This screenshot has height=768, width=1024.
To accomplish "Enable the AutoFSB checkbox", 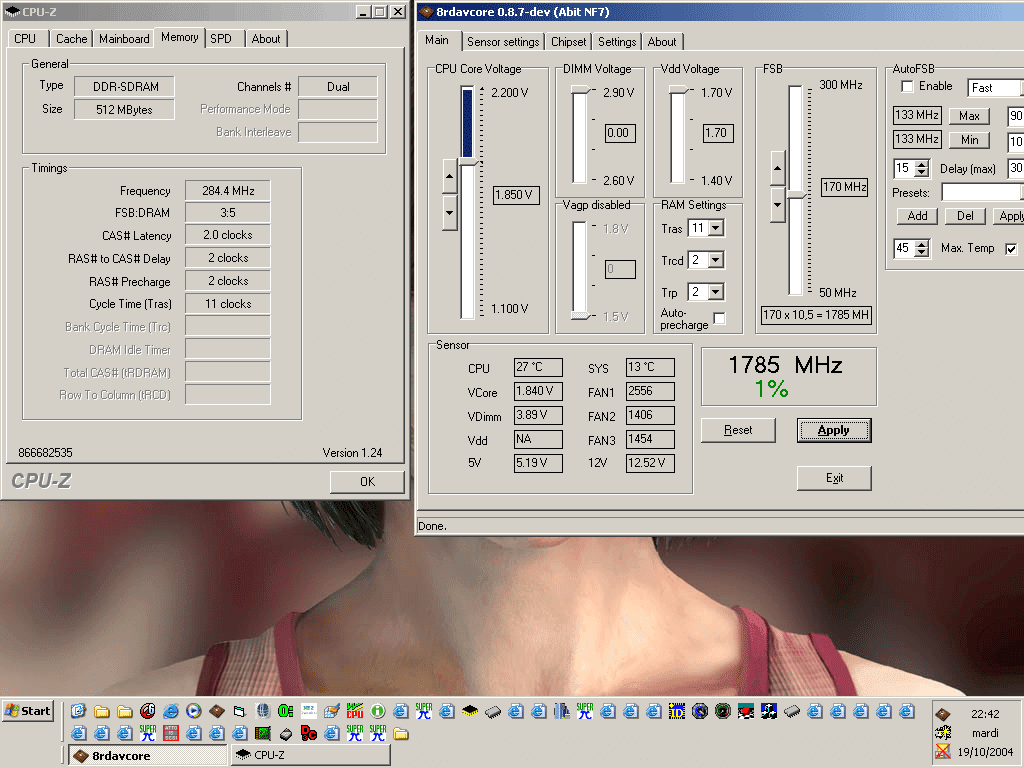I will [x=907, y=87].
